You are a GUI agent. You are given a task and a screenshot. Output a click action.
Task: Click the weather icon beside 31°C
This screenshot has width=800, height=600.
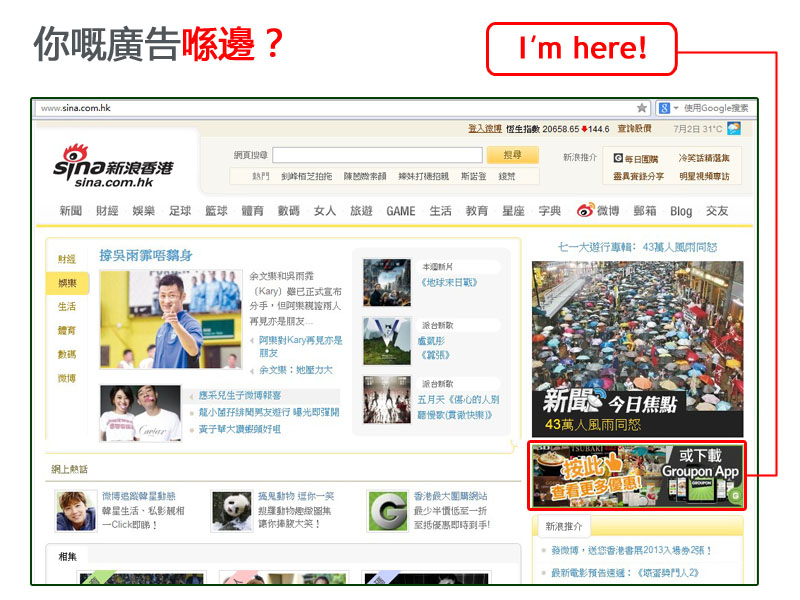(x=734, y=129)
